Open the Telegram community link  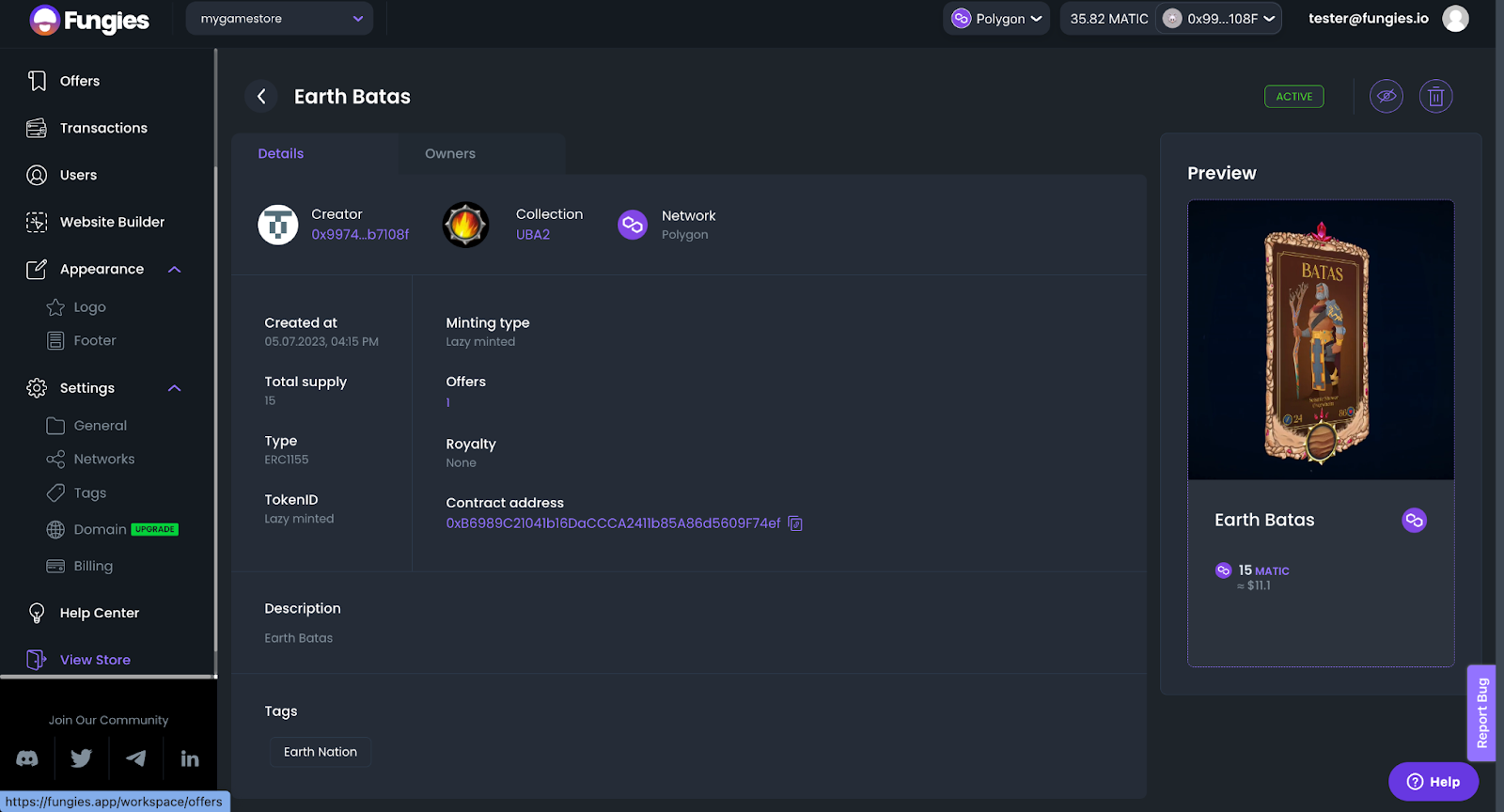point(136,758)
